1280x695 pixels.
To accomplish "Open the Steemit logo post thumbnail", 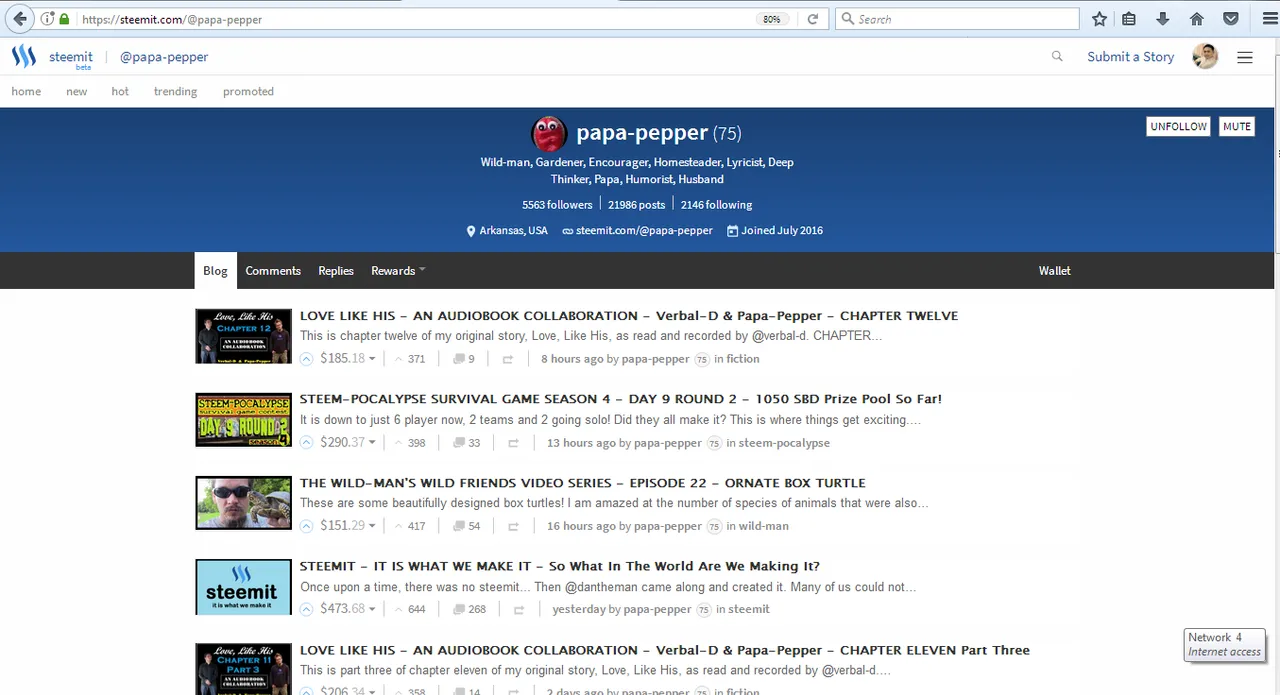I will [x=243, y=587].
